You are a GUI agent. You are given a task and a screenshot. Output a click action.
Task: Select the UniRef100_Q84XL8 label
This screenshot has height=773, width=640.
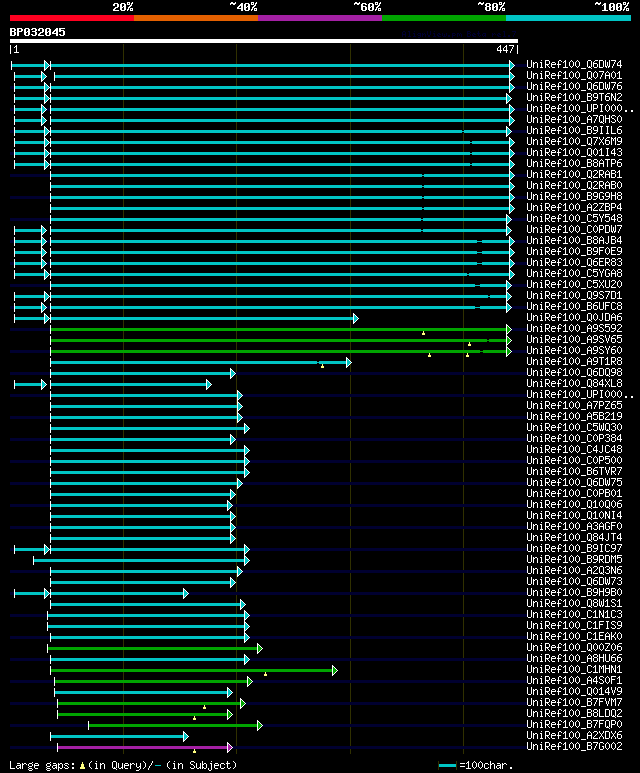click(x=574, y=383)
